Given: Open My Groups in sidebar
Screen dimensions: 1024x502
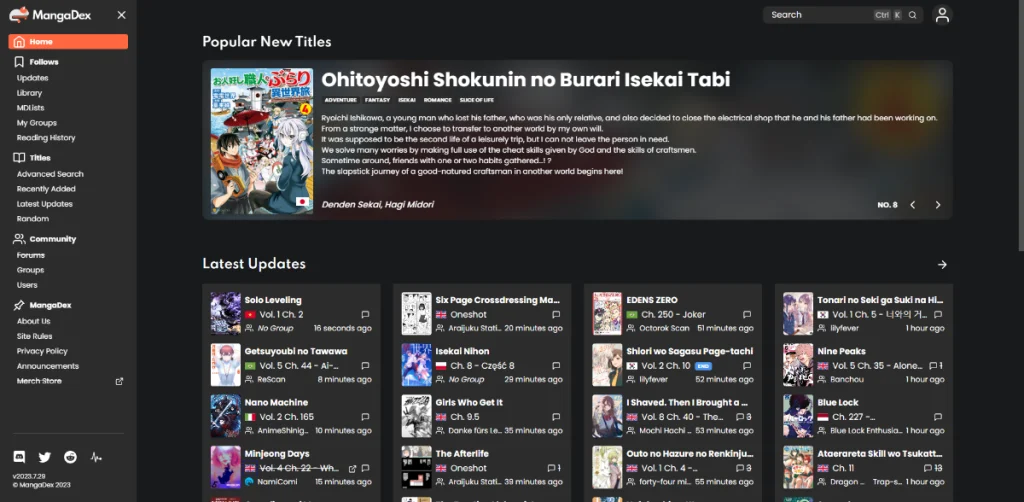Looking at the screenshot, I should pos(37,123).
